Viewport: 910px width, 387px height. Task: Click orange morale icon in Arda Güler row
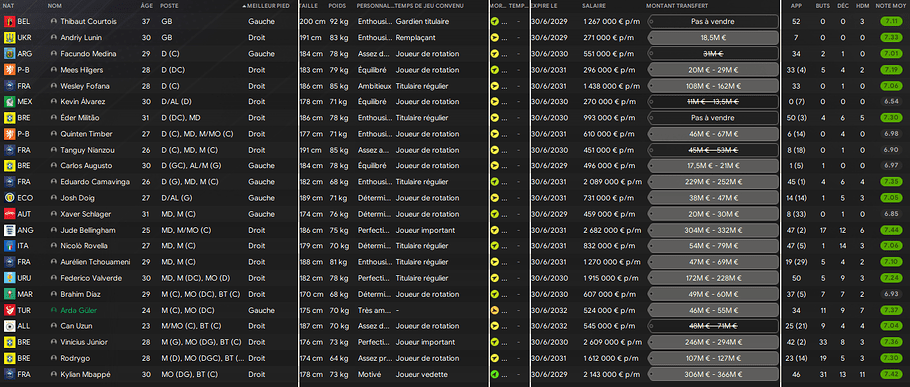tap(494, 310)
